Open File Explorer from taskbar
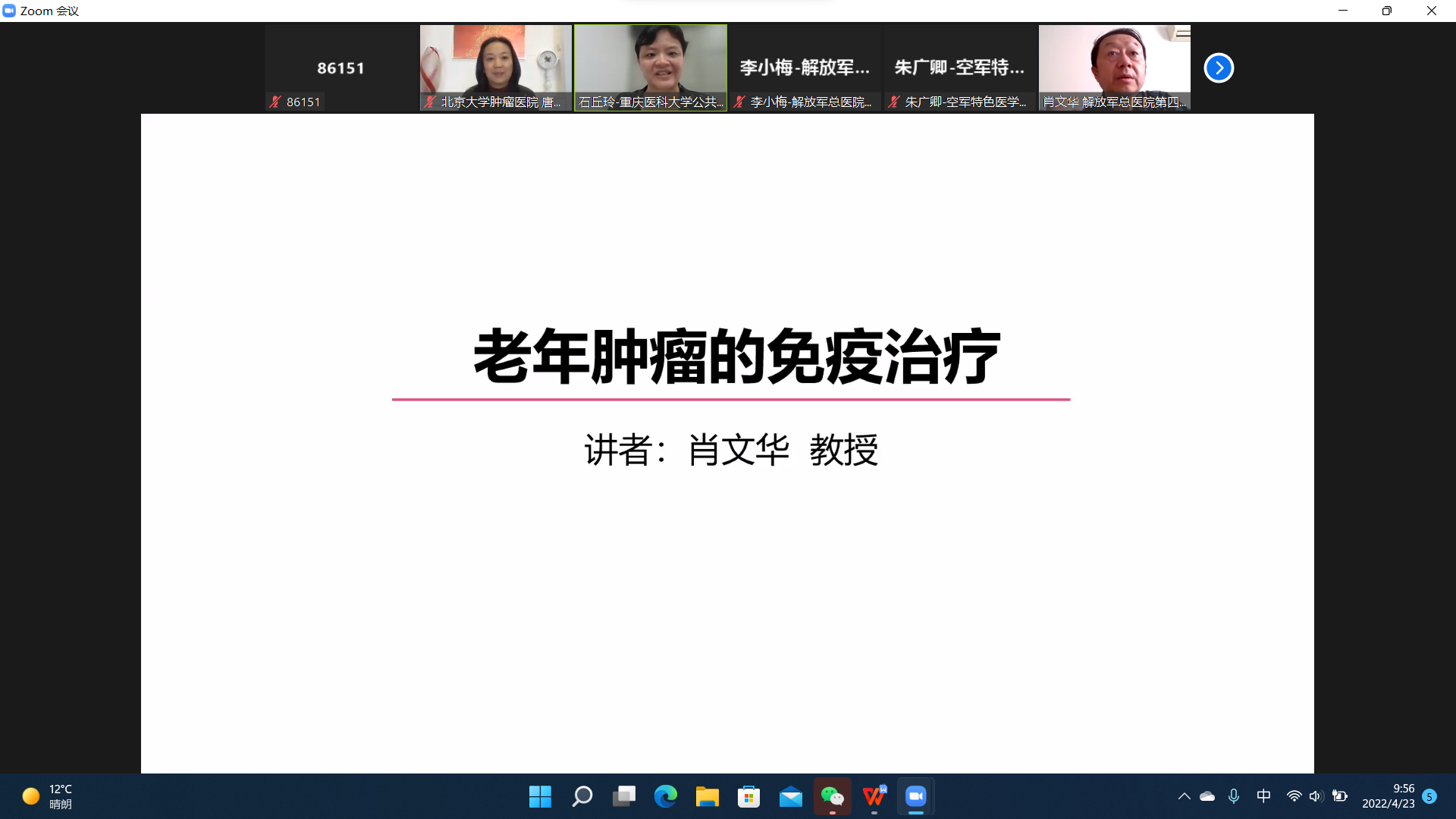Screen dimensions: 1456x819 (708, 796)
